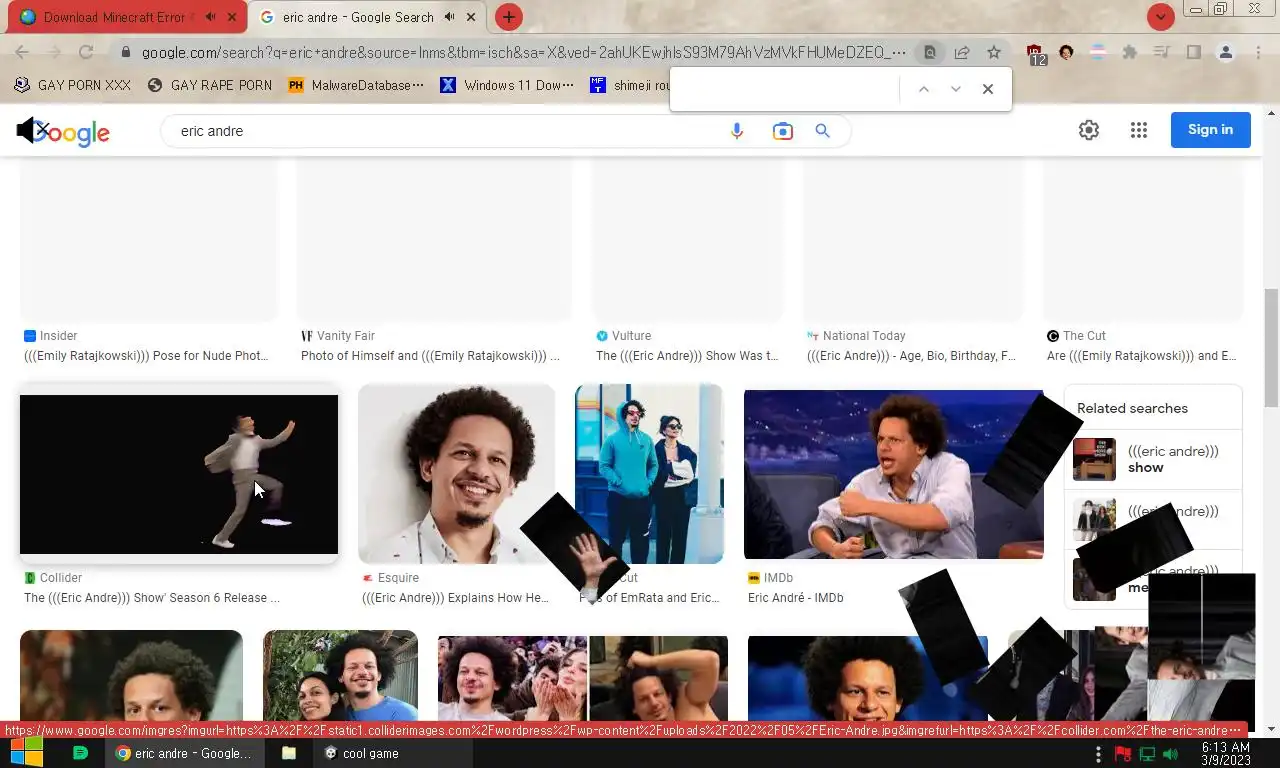Submit search with the magnifier icon
Screen dimensions: 1280x768
click(x=823, y=131)
